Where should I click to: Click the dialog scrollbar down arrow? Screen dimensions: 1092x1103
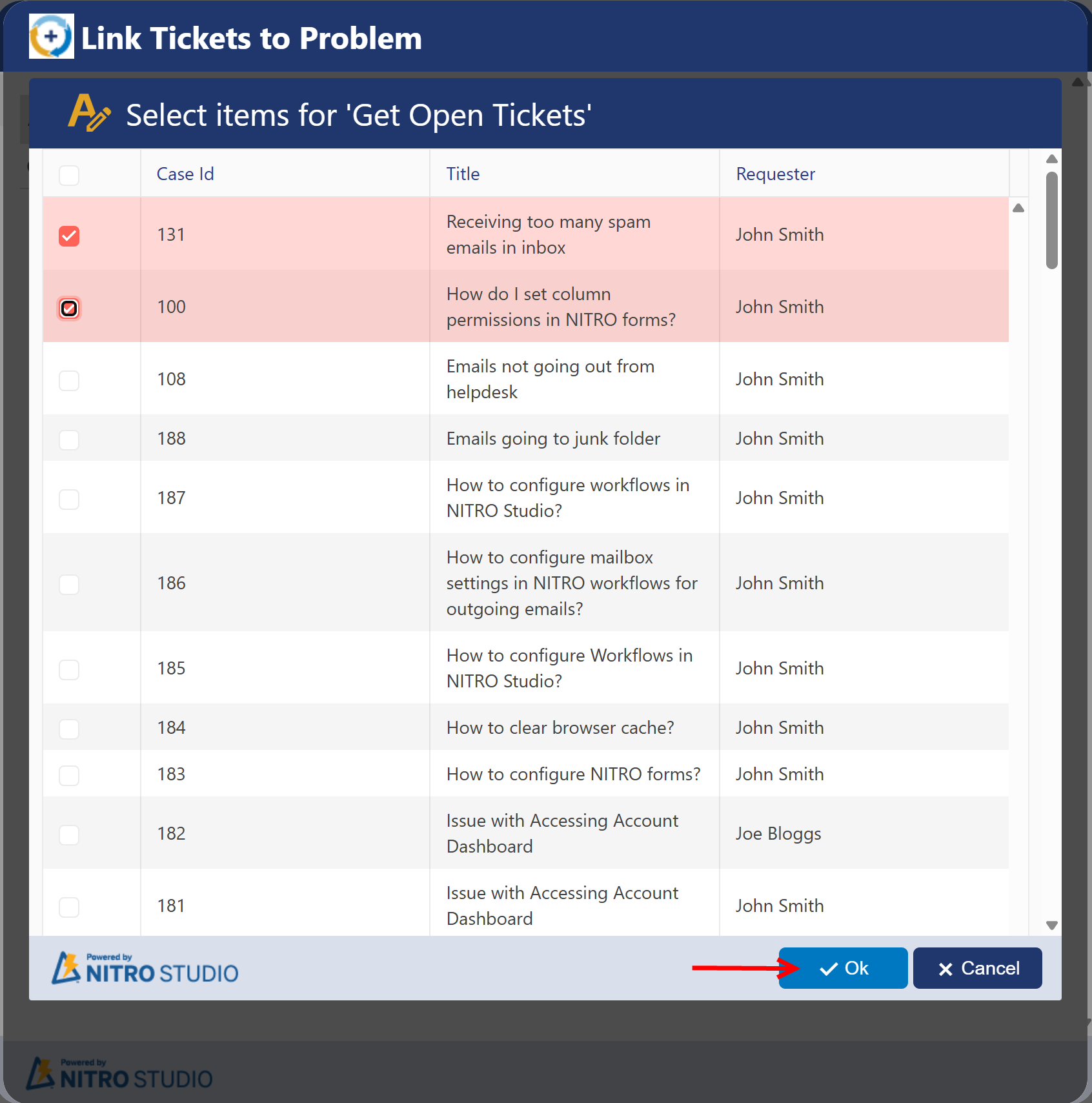coord(1052,925)
